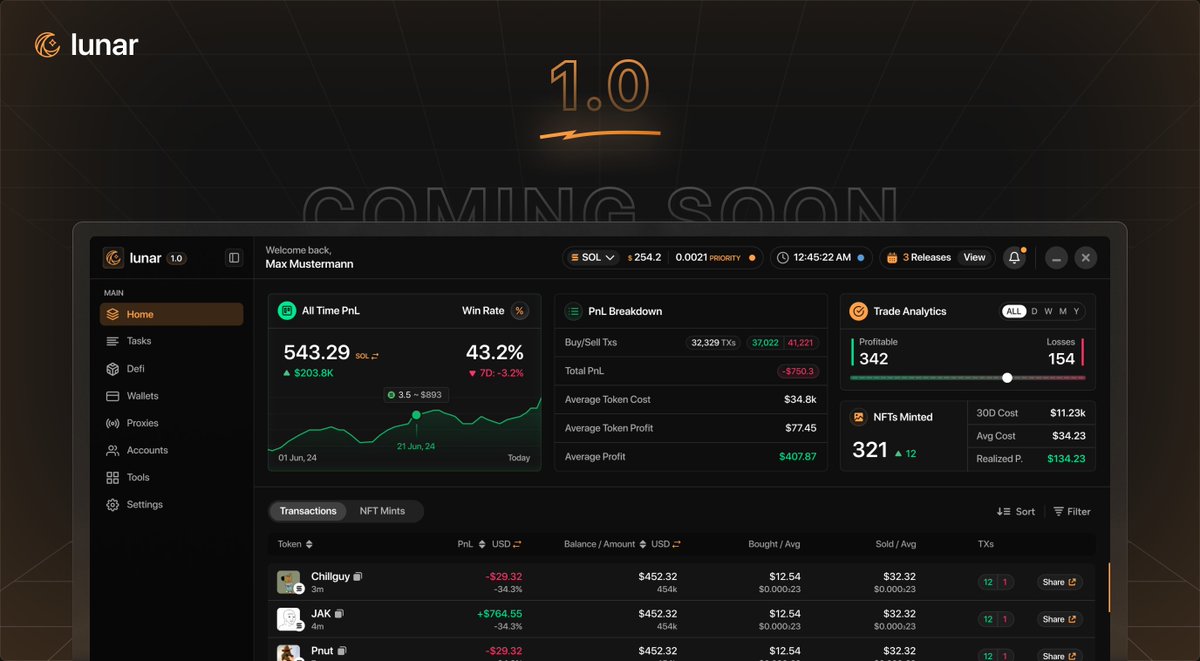Click the PnL Breakdown list icon
The image size is (1200, 661).
[x=574, y=312]
